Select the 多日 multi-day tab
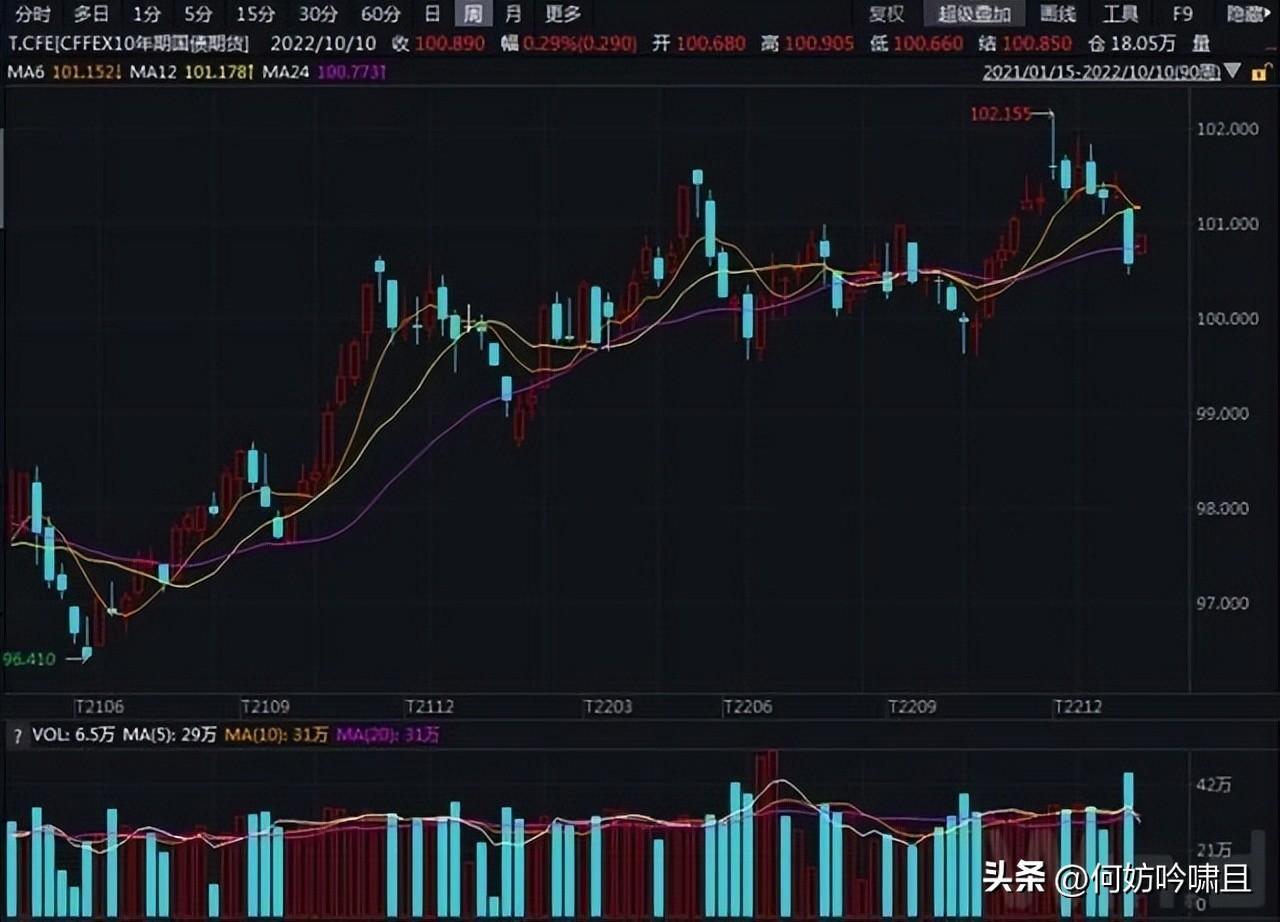The image size is (1280, 922). (92, 14)
